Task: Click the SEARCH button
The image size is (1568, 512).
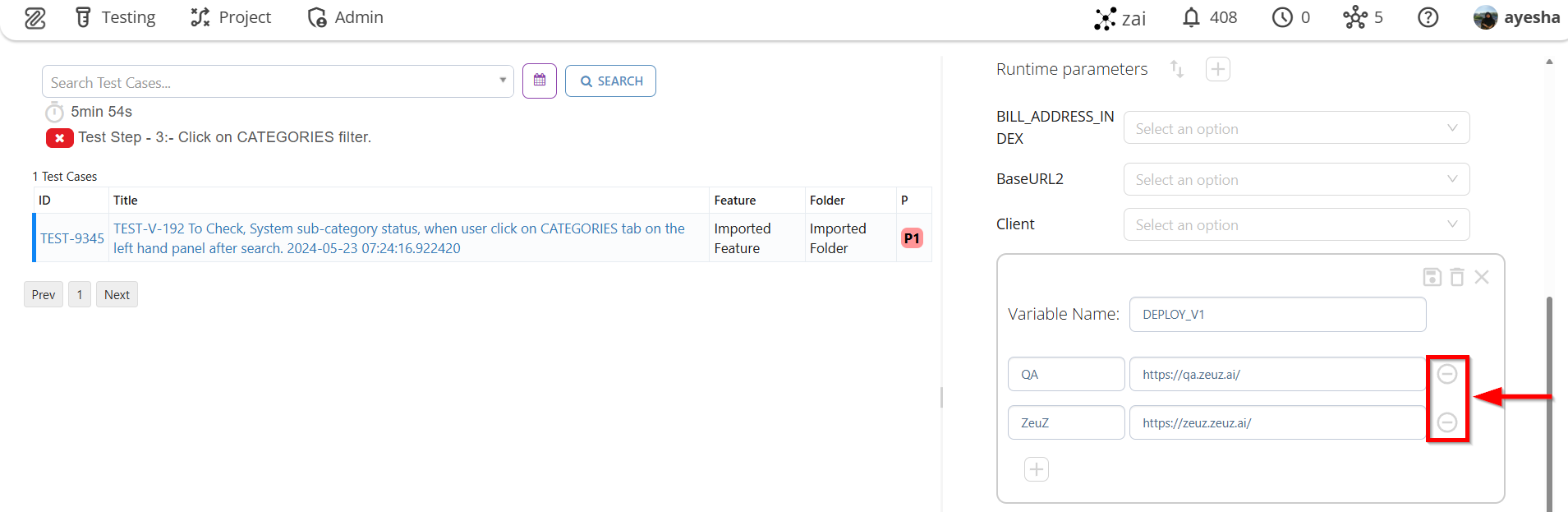Action: [610, 81]
